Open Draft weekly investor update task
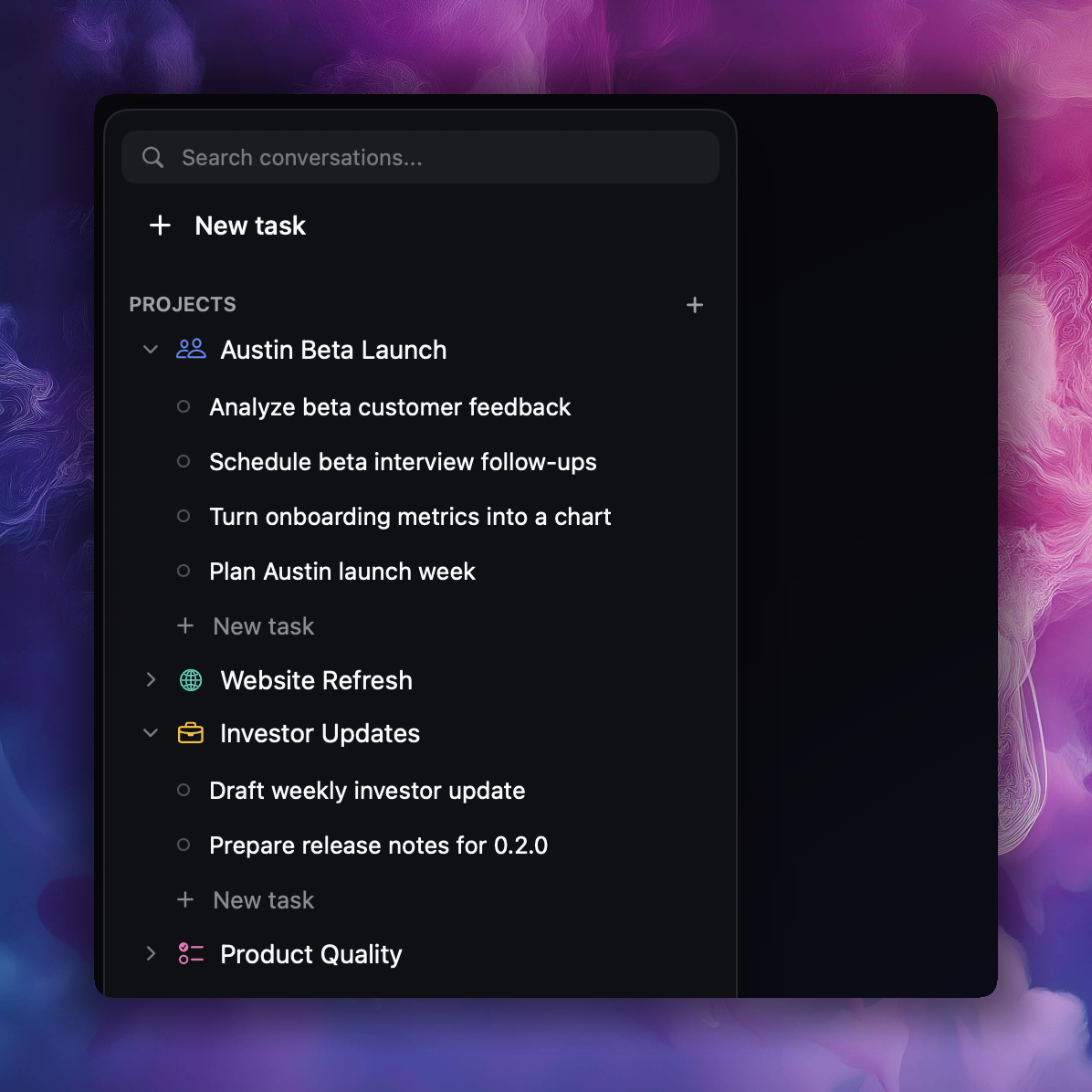The height and width of the screenshot is (1092, 1092). tap(367, 791)
